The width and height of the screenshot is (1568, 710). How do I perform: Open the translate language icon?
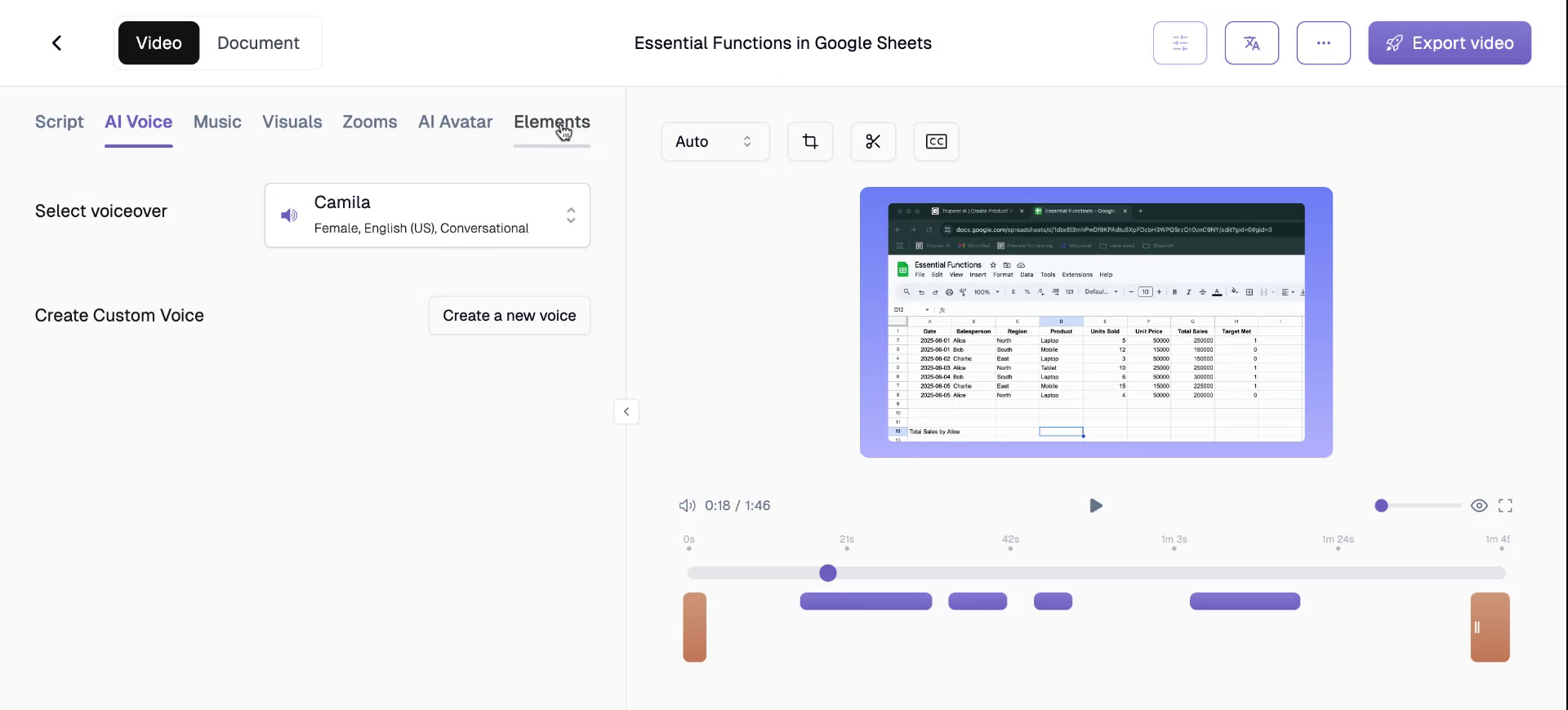tap(1251, 43)
